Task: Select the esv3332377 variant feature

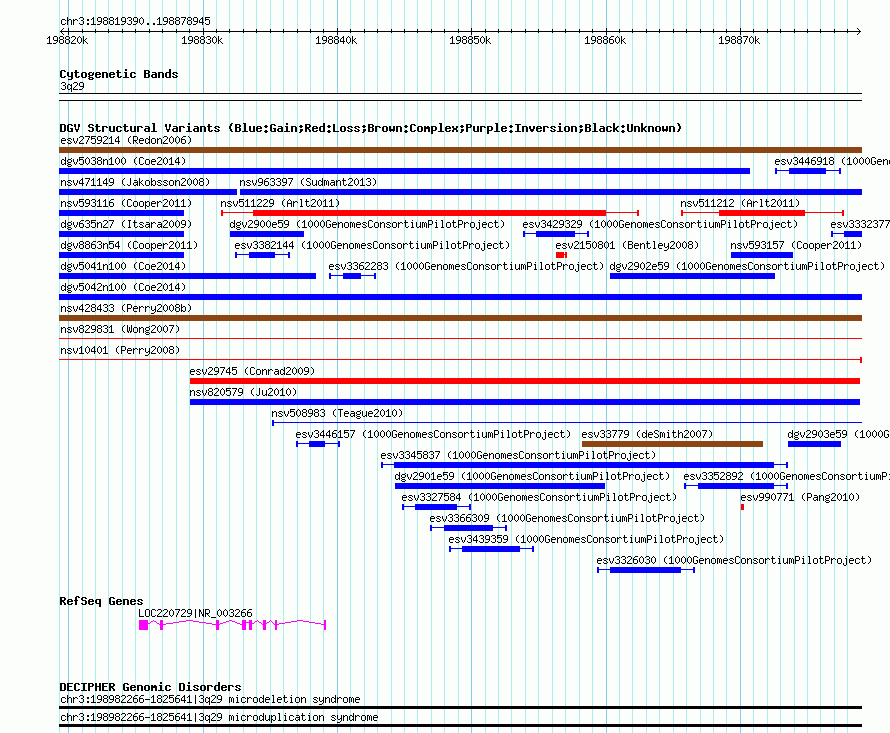Action: click(847, 234)
